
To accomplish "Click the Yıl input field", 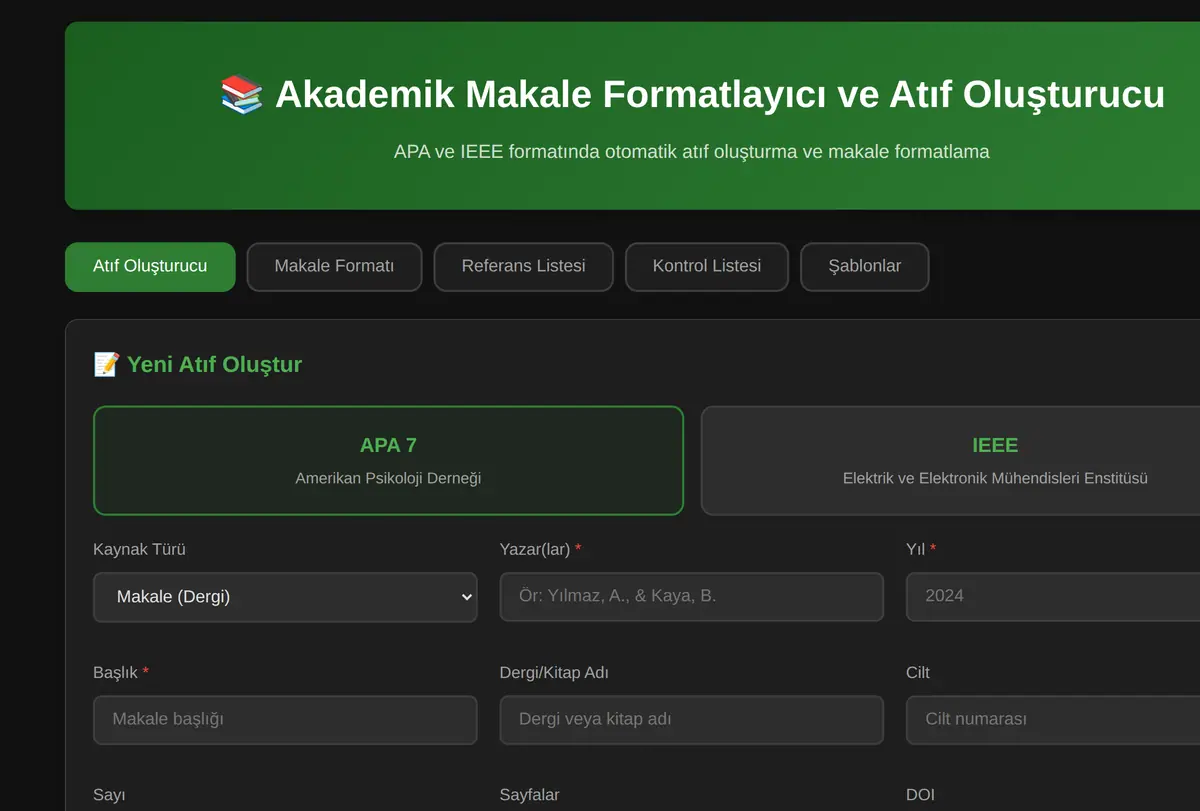I will click(x=1053, y=596).
